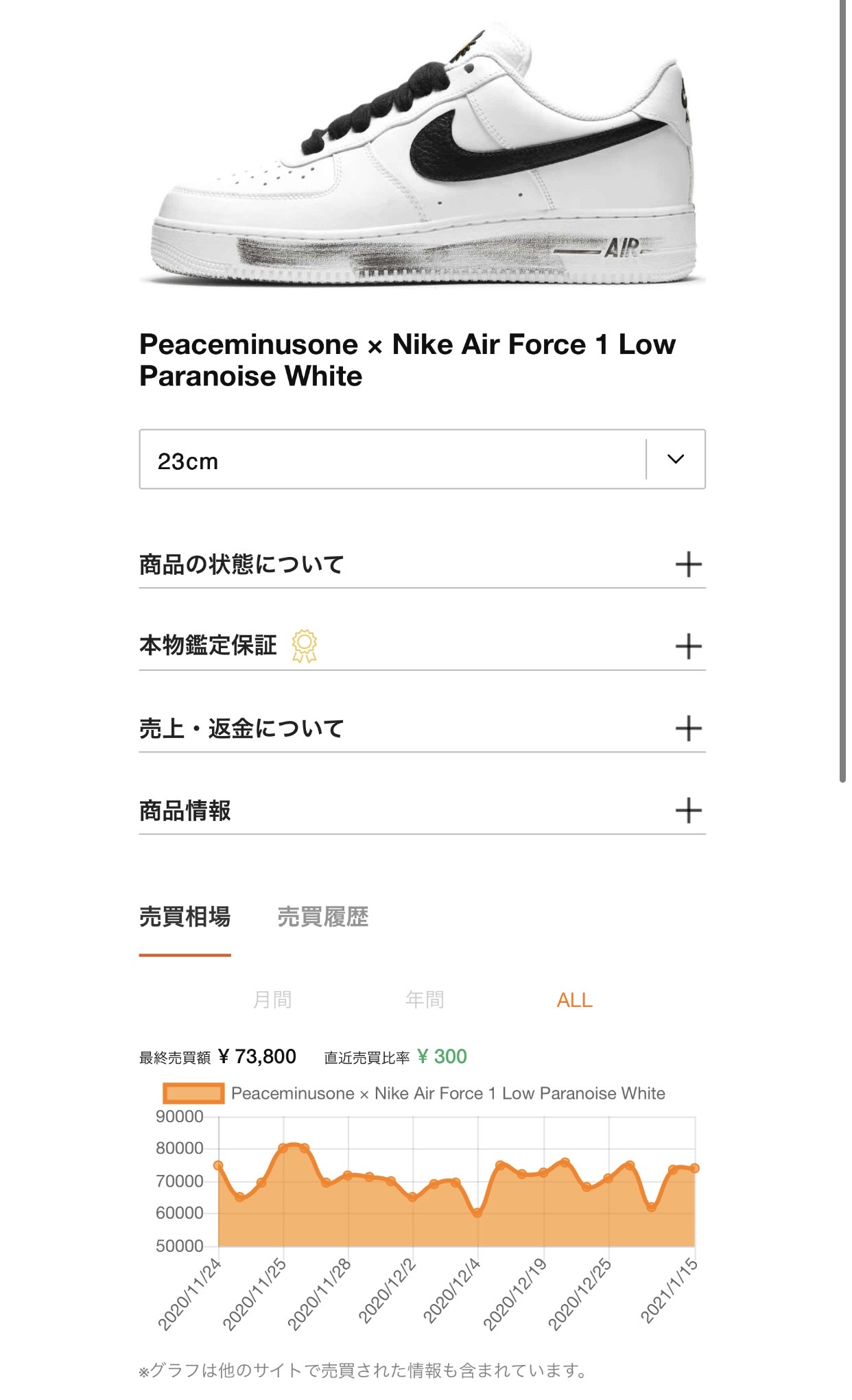The height and width of the screenshot is (1400, 852).
Task: Select the ALL chart range
Action: [x=574, y=1000]
